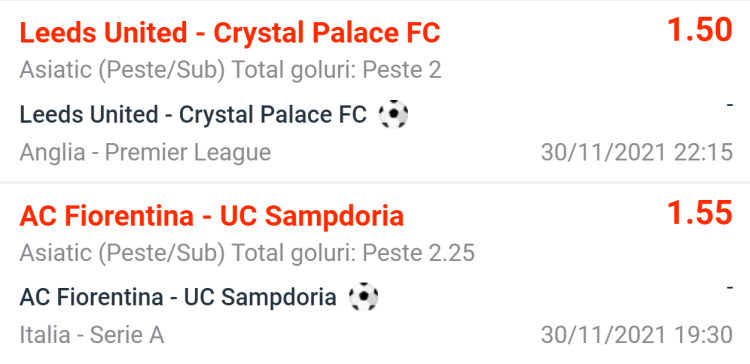Click the dash score placeholder for Fiorentina match
Image resolution: width=750 pixels, height=364 pixels.
(x=729, y=287)
